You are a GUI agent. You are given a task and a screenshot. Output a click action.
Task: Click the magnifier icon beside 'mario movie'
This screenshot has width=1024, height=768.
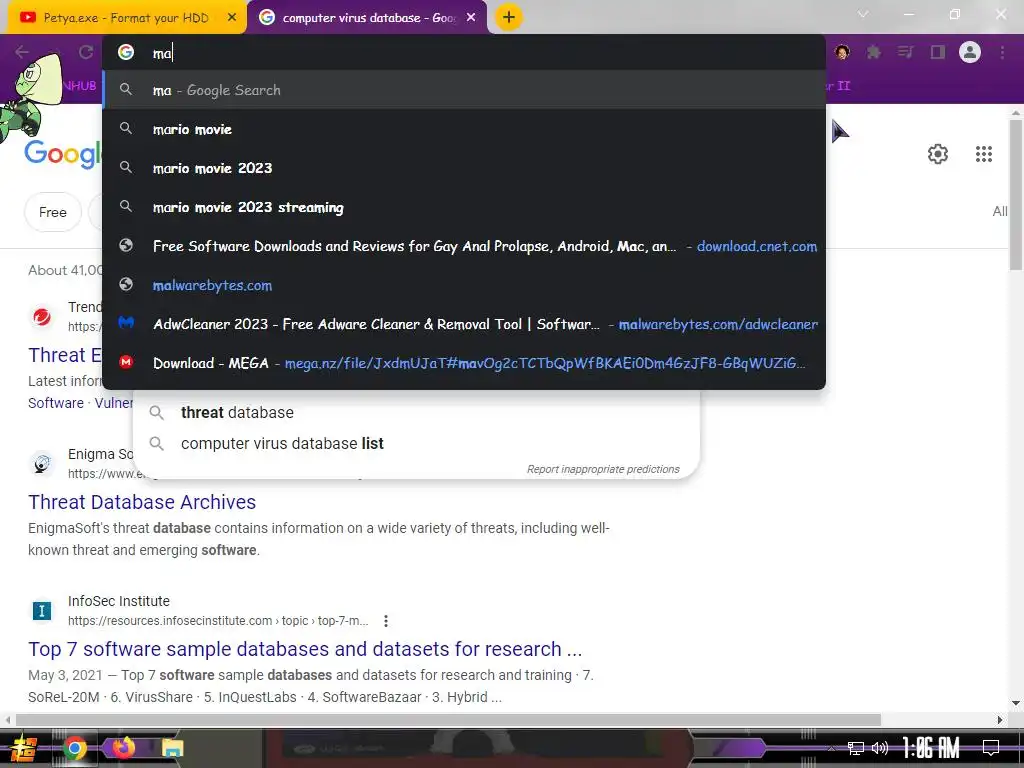click(126, 129)
